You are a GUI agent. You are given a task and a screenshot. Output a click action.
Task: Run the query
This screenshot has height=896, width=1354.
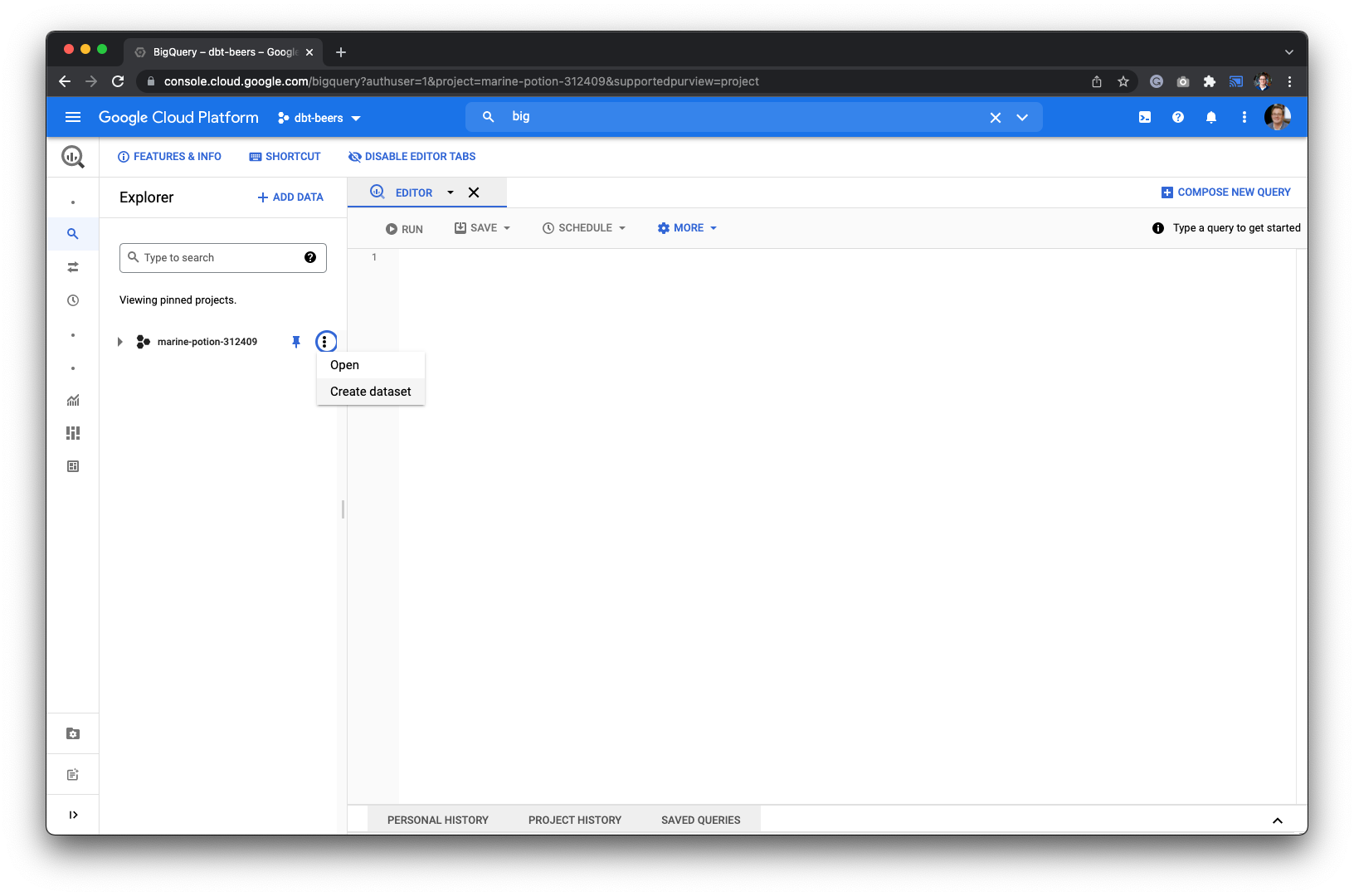(x=404, y=229)
